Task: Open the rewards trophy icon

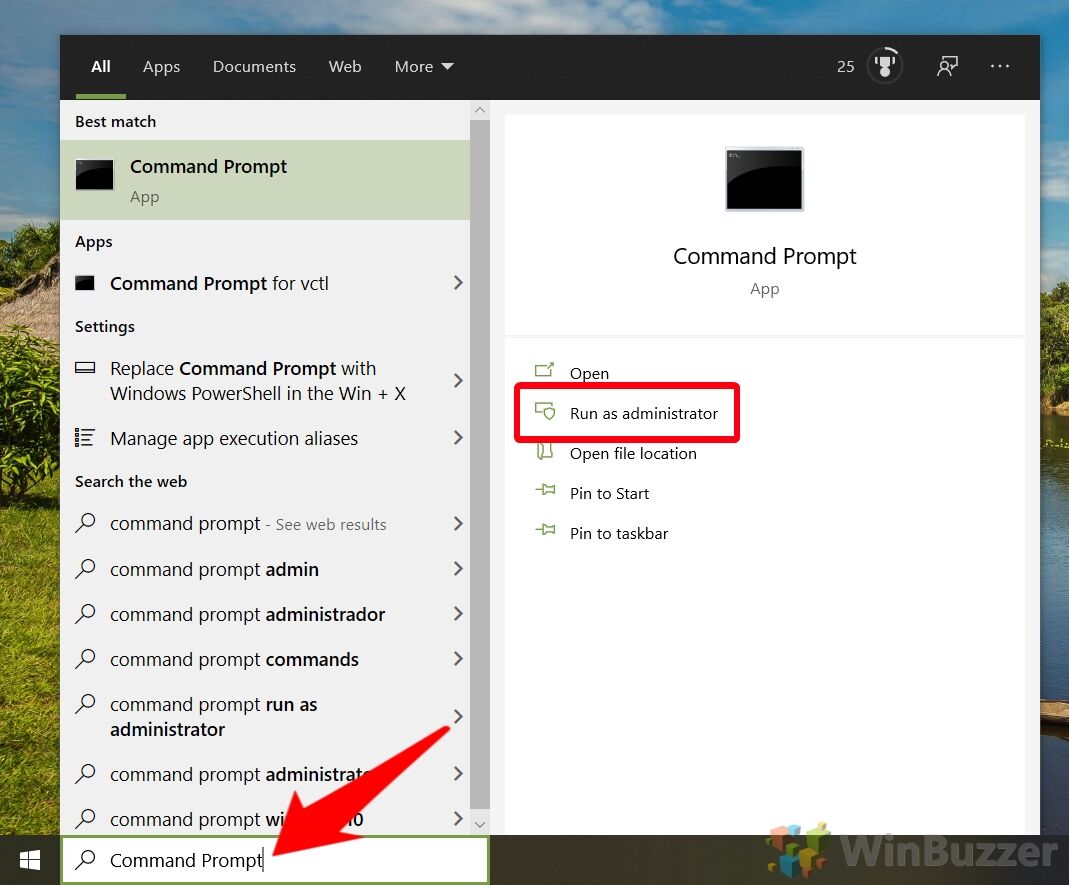Action: [x=884, y=66]
